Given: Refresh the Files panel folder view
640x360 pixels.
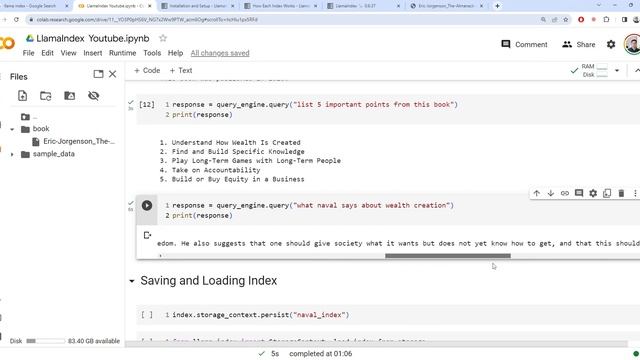Looking at the screenshot, I should 46,96.
